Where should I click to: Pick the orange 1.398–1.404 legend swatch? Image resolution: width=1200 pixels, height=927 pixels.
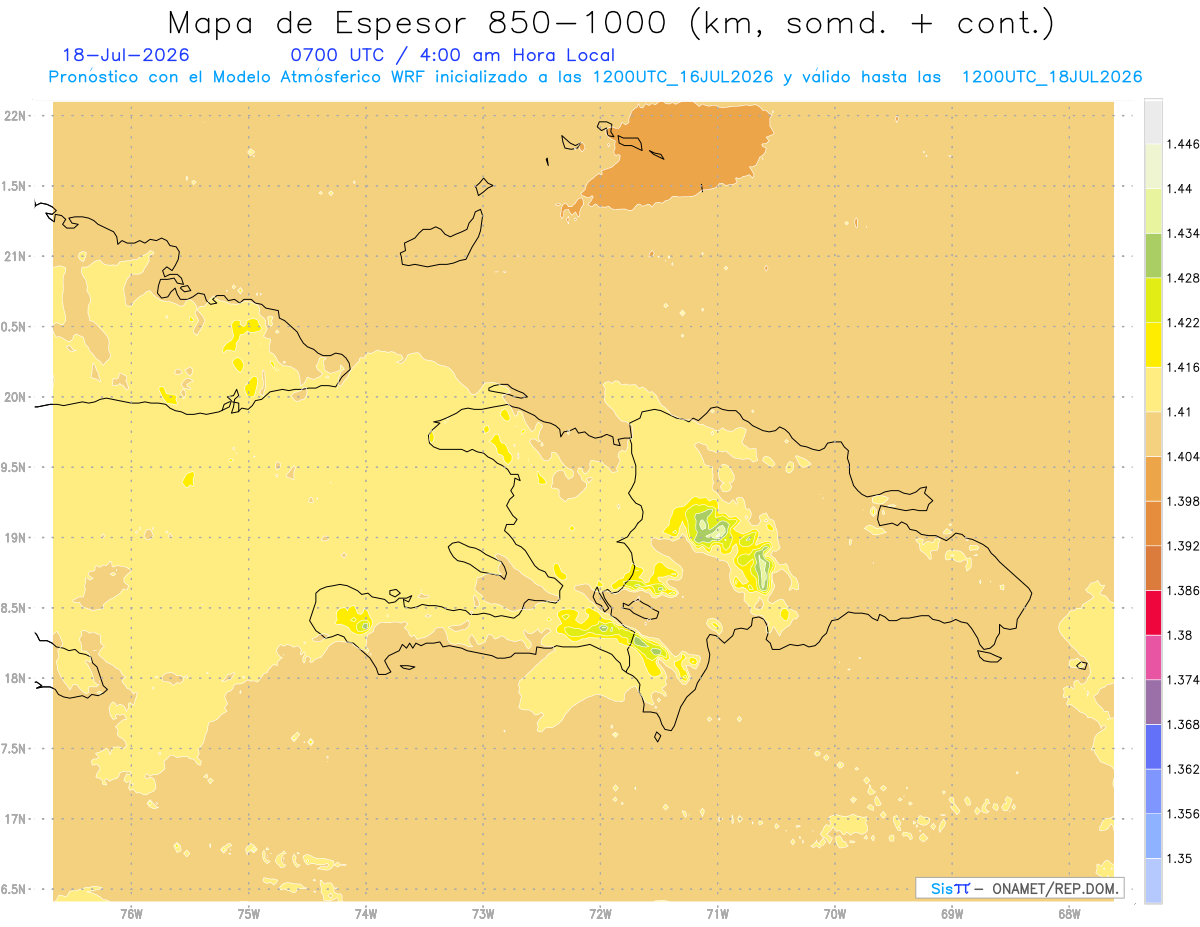click(x=1153, y=478)
